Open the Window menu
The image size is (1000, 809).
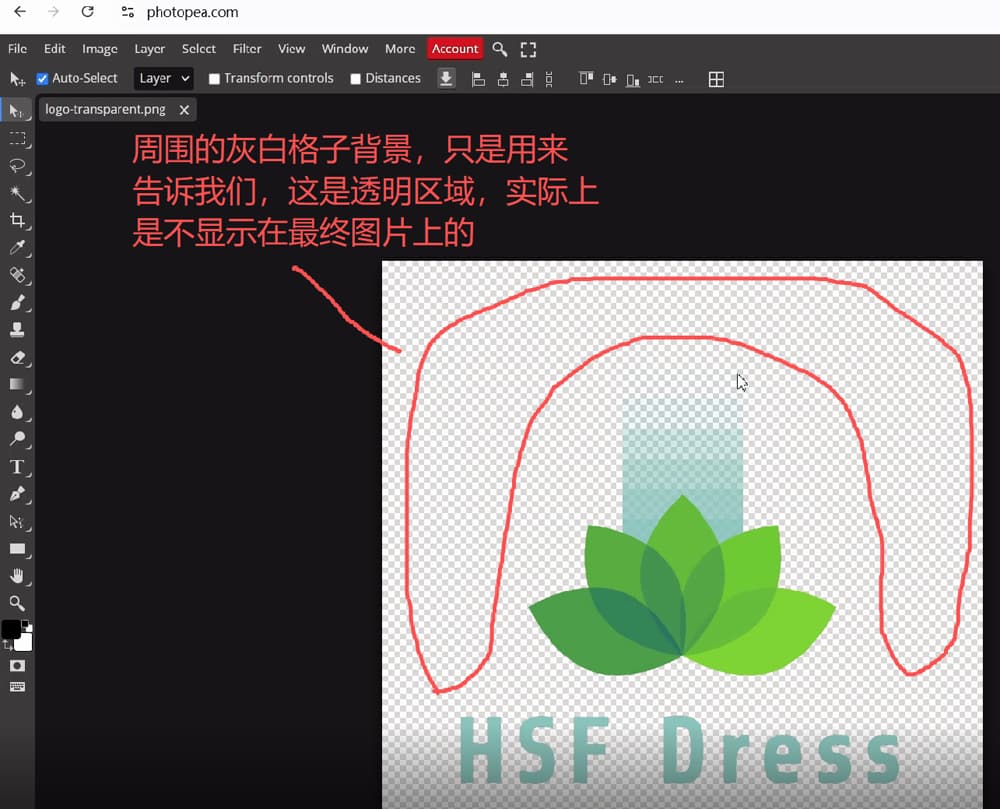[344, 49]
